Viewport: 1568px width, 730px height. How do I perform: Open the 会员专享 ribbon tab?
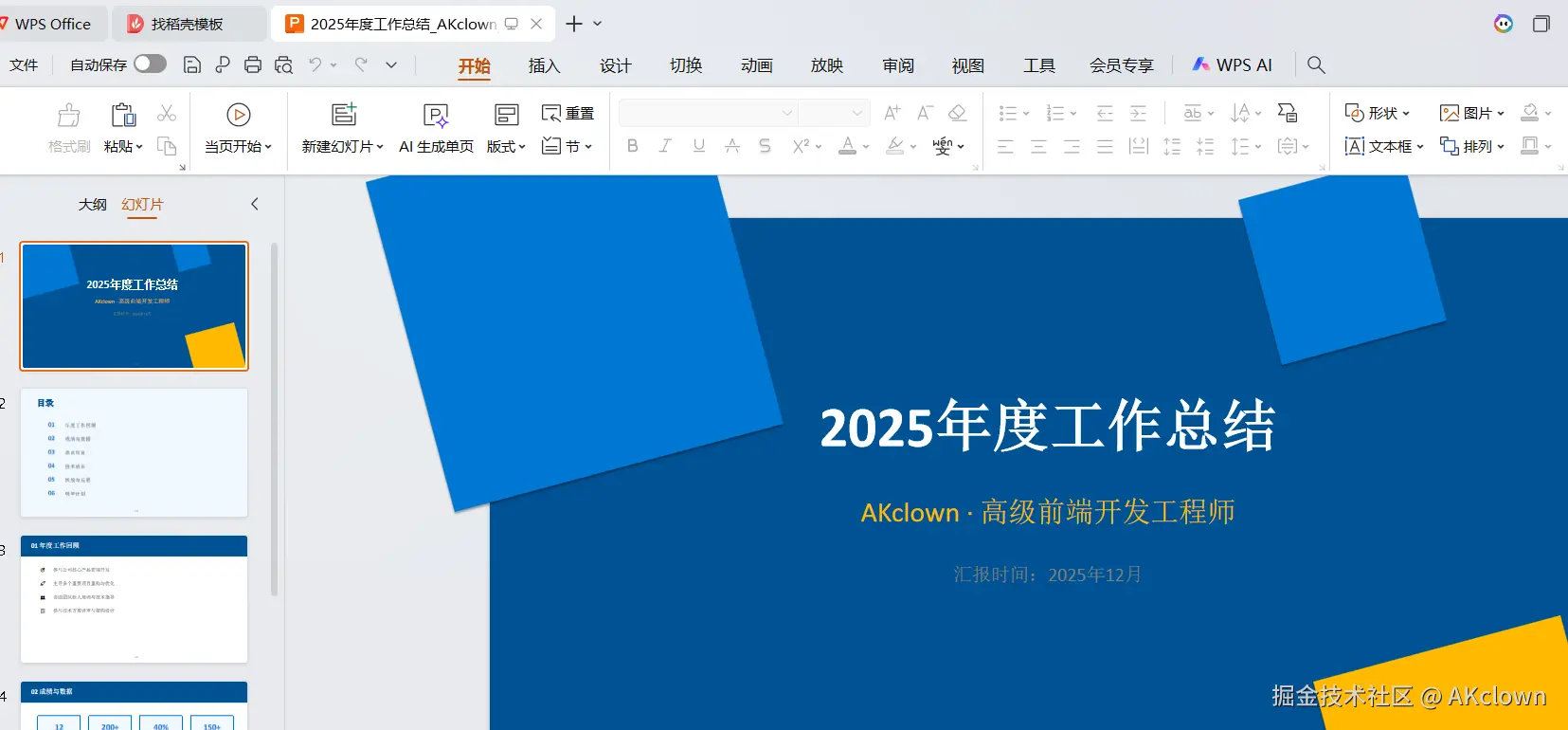pyautogui.click(x=1122, y=65)
